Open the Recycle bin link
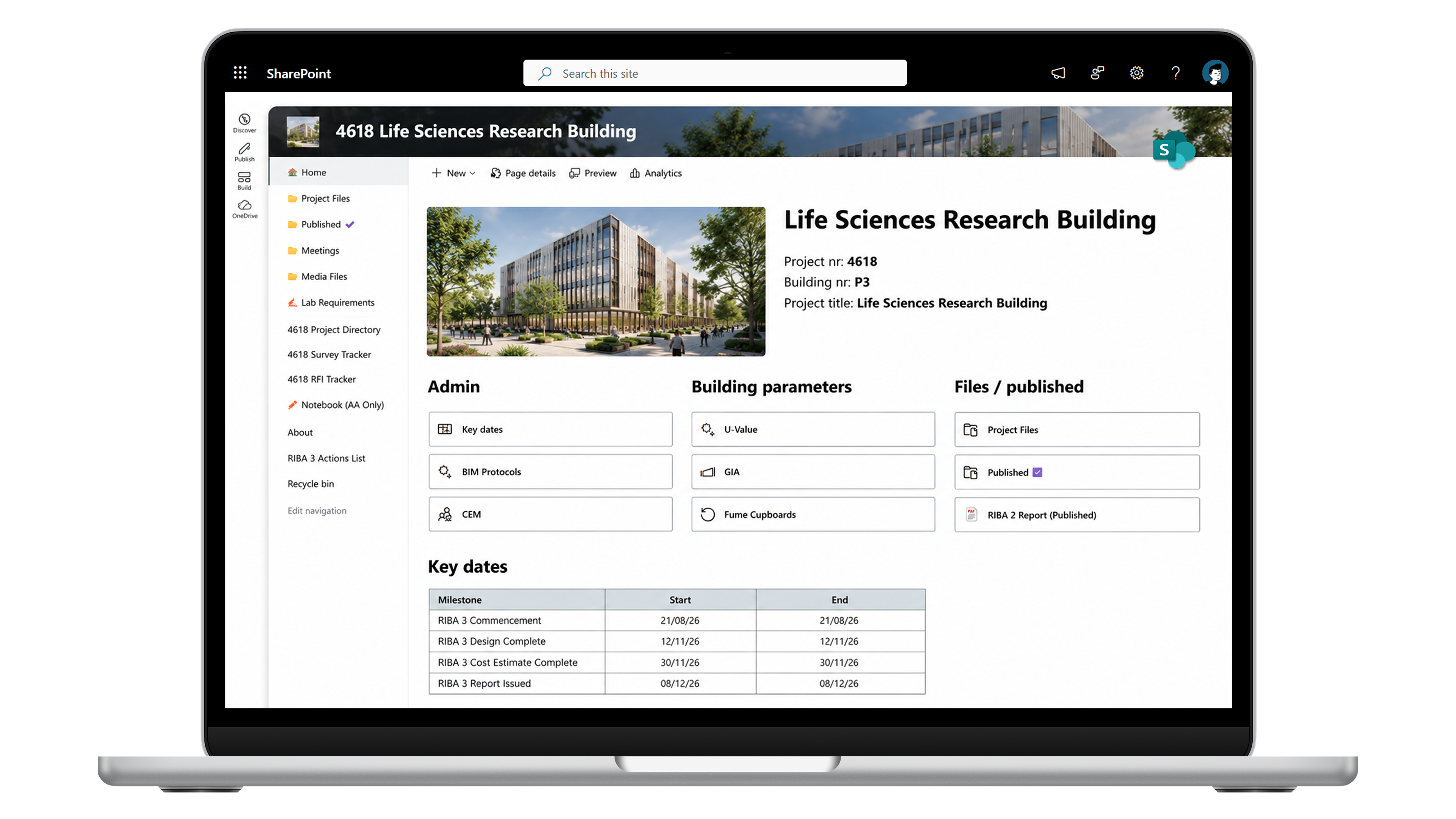Image resolution: width=1456 pixels, height=819 pixels. [310, 484]
